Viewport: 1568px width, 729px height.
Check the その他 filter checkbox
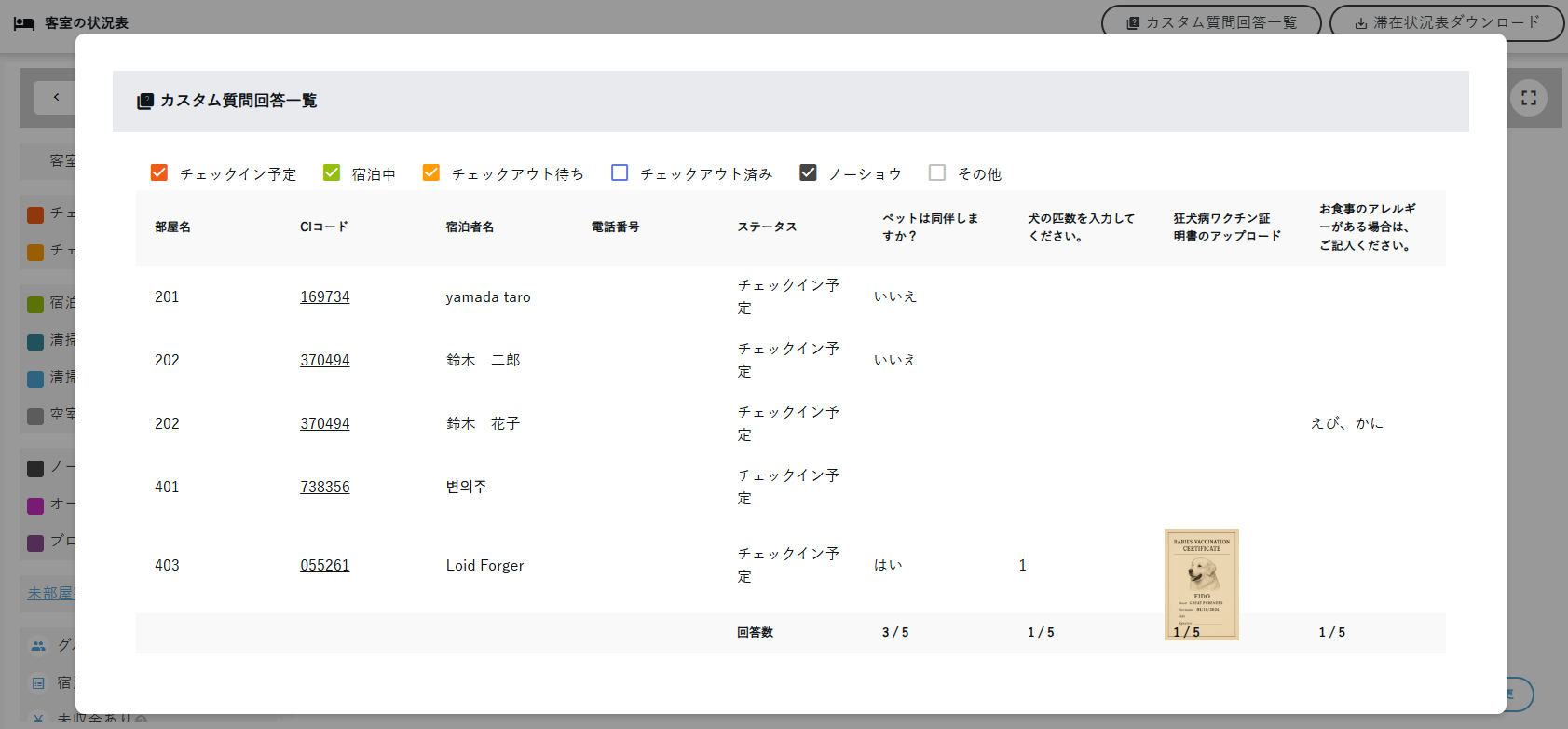point(937,173)
